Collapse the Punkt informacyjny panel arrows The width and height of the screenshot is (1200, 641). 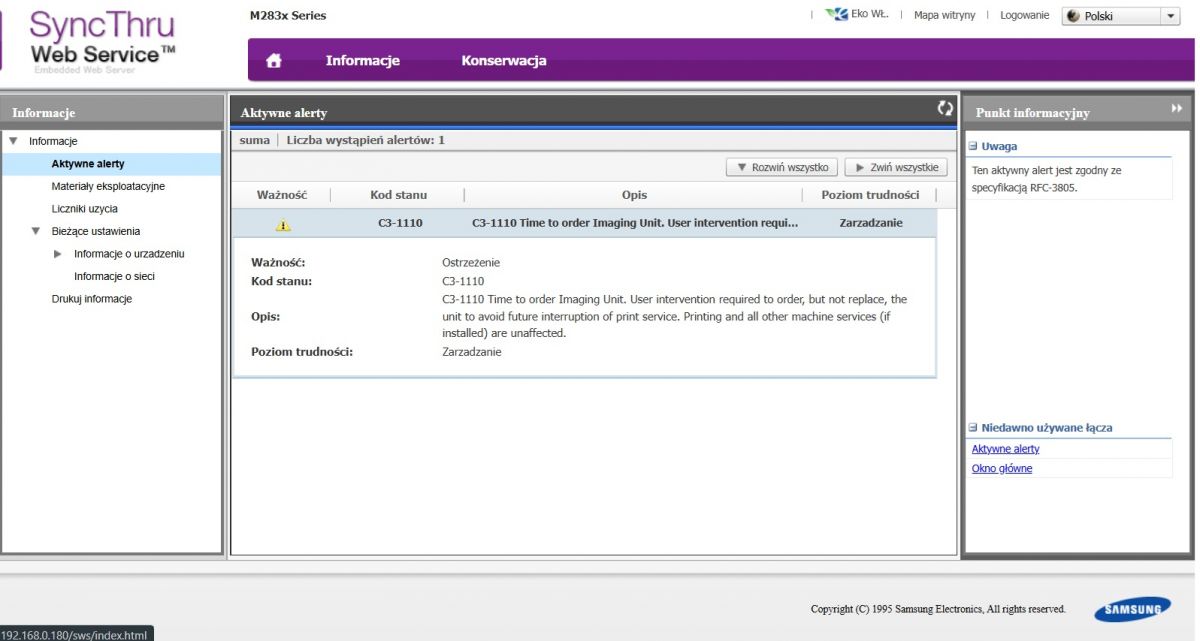(1176, 108)
